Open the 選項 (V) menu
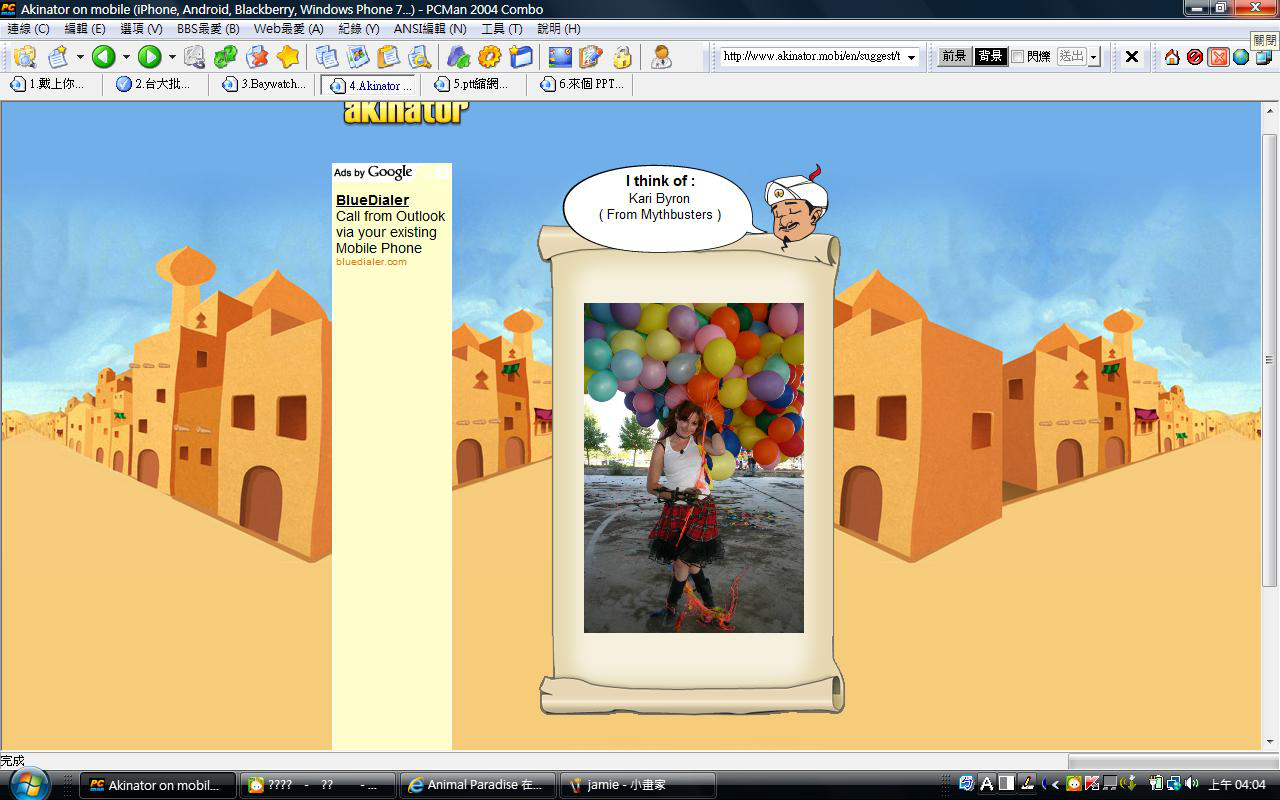Viewport: 1280px width, 800px height. pos(141,29)
